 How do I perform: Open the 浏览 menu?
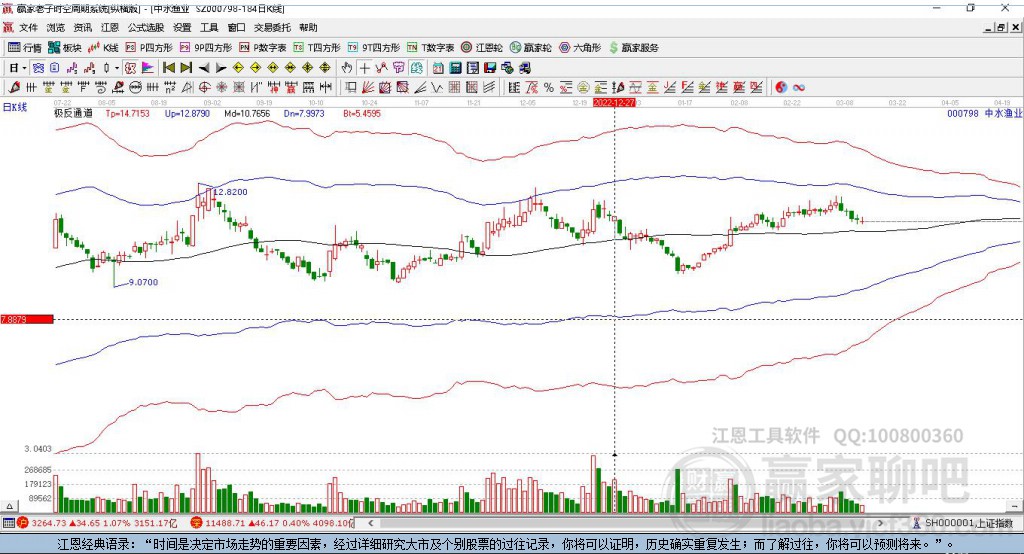pyautogui.click(x=56, y=27)
